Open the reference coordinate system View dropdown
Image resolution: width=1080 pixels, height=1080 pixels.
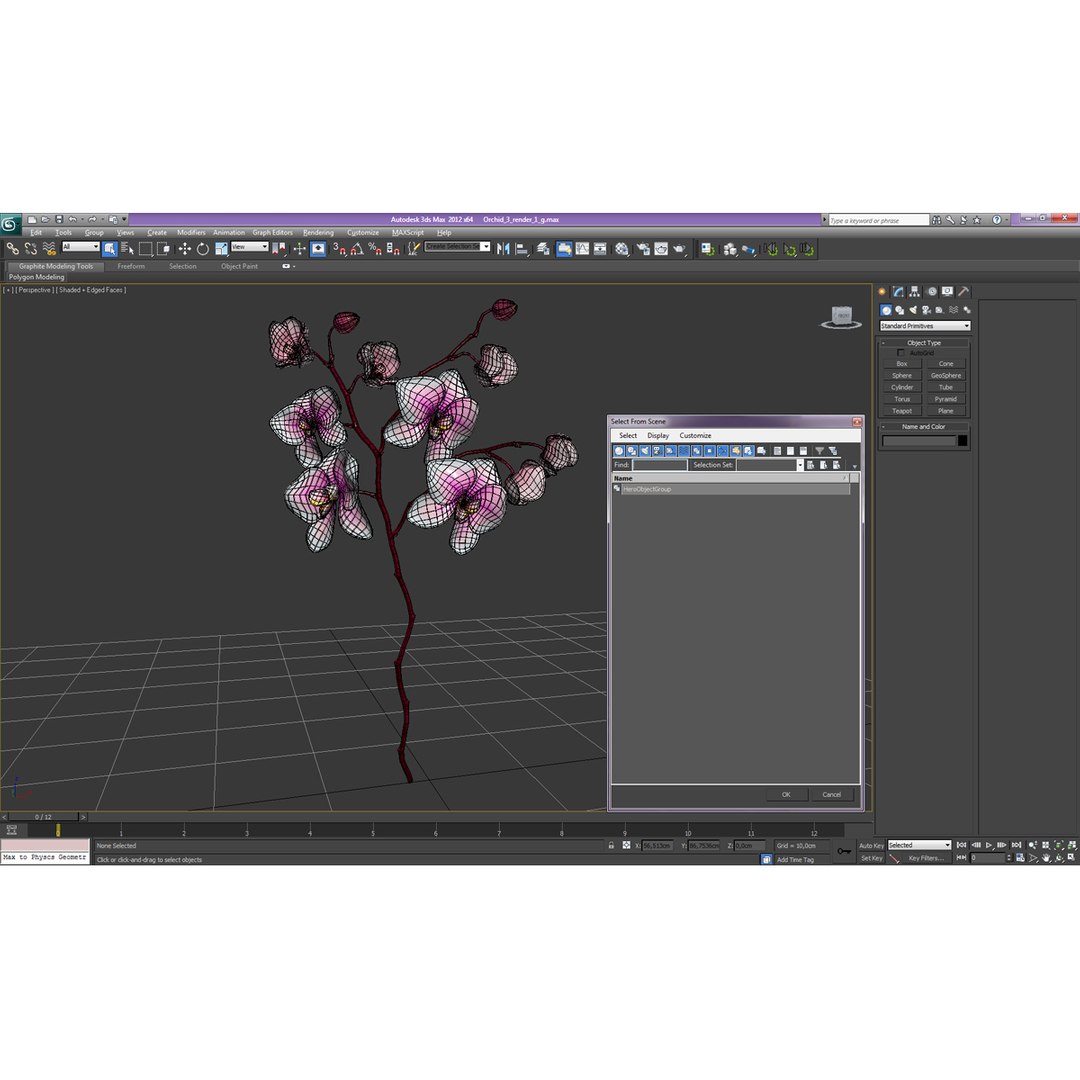click(250, 247)
